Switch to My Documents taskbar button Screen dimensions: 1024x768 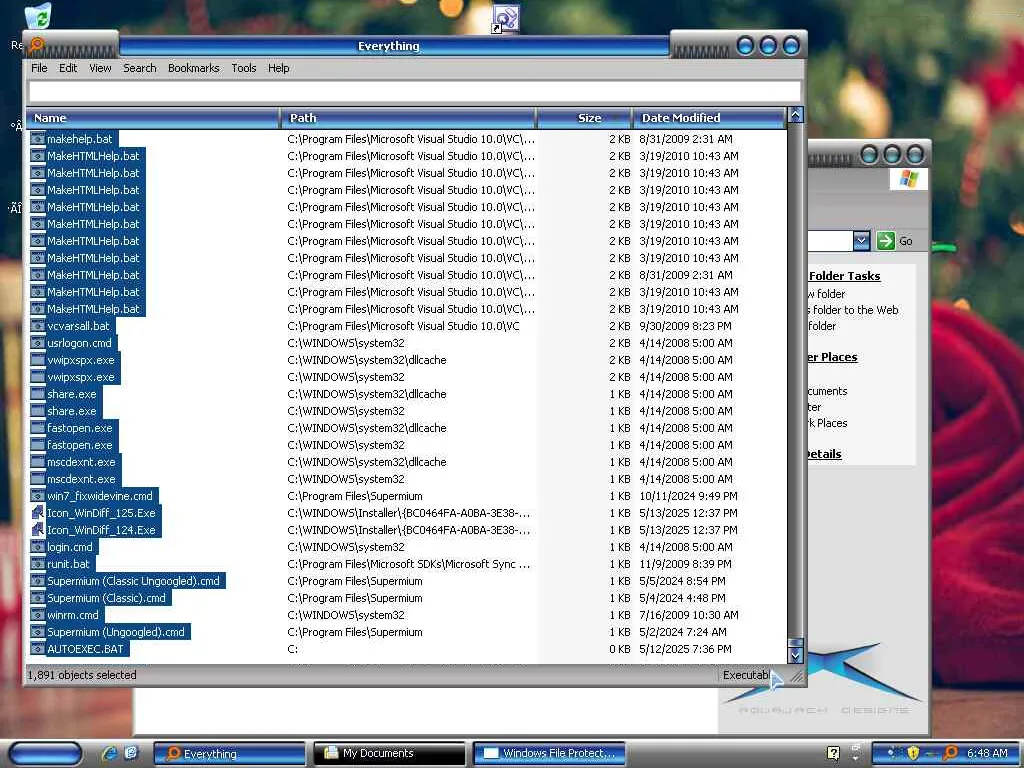pos(390,754)
